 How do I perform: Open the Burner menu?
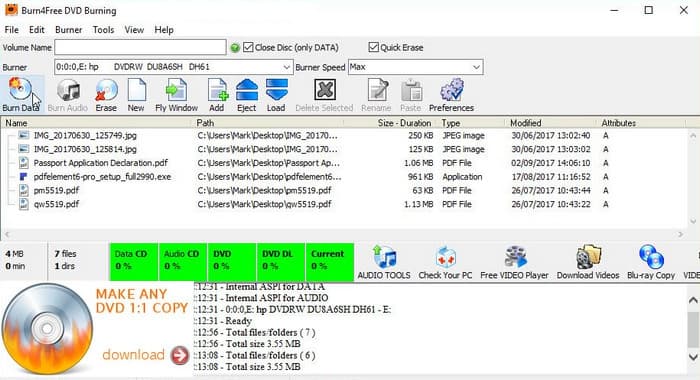[68, 30]
